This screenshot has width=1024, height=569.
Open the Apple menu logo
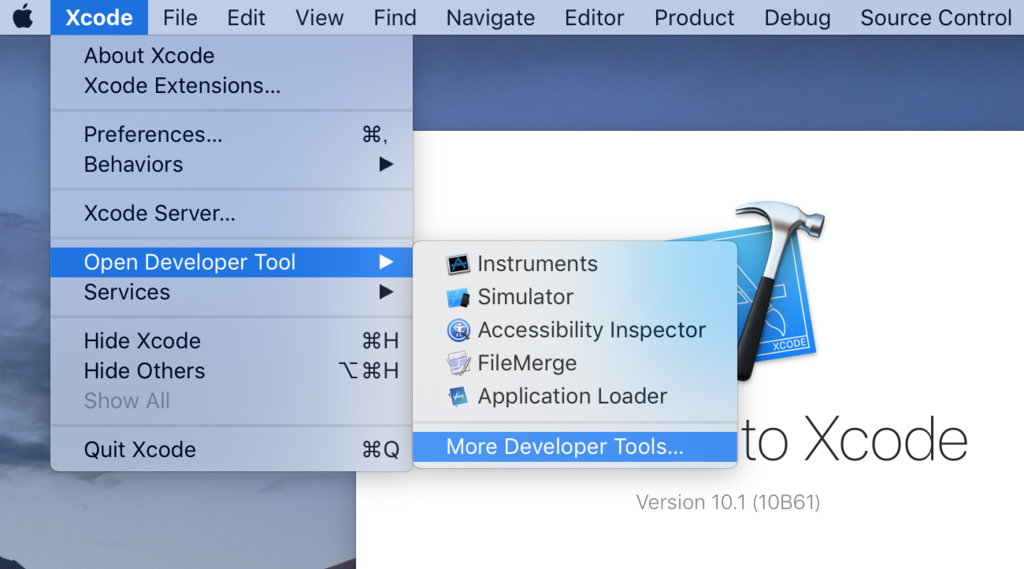[x=23, y=17]
